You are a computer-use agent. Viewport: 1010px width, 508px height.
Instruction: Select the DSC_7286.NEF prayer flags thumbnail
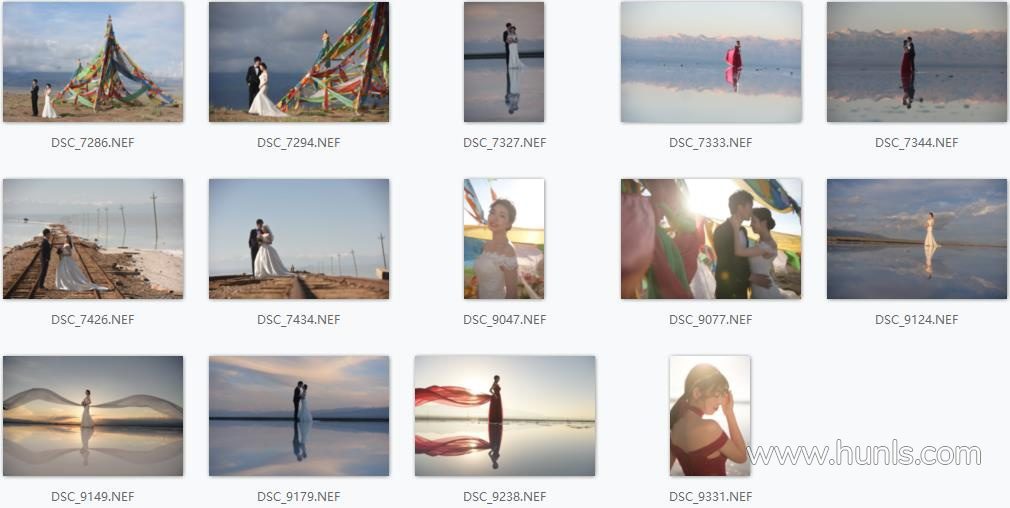[x=93, y=62]
